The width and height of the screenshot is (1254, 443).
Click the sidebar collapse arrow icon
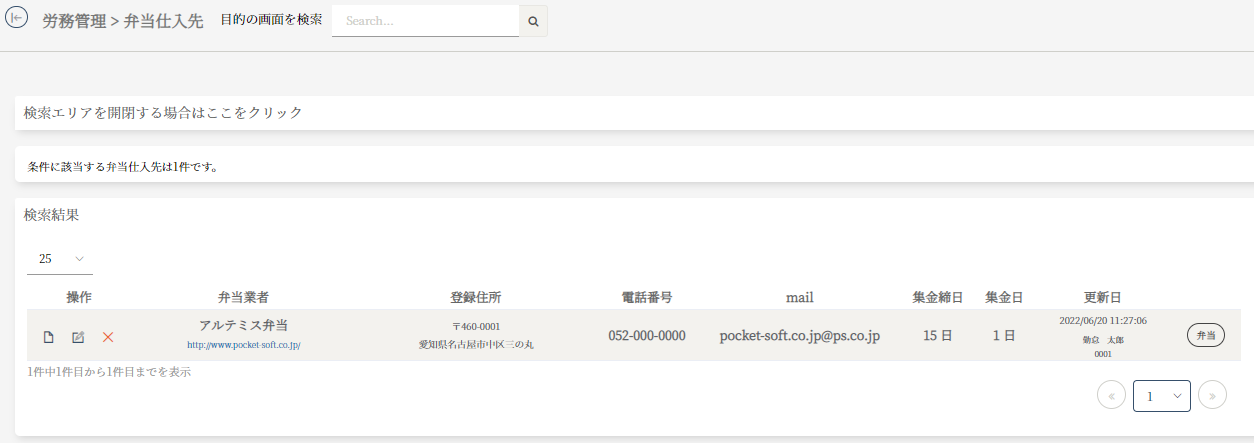[x=16, y=19]
